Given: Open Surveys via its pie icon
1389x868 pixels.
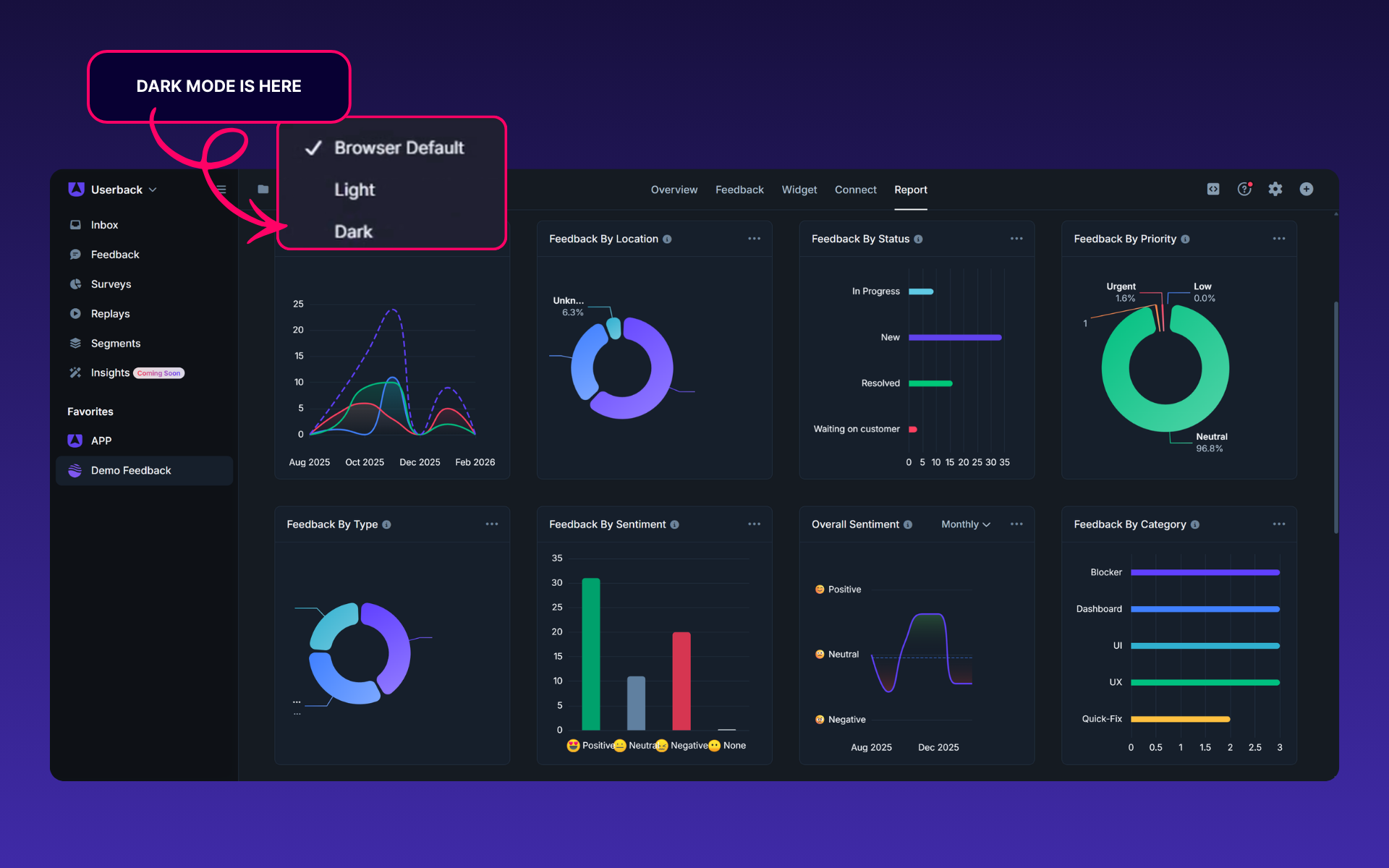Looking at the screenshot, I should click(75, 284).
